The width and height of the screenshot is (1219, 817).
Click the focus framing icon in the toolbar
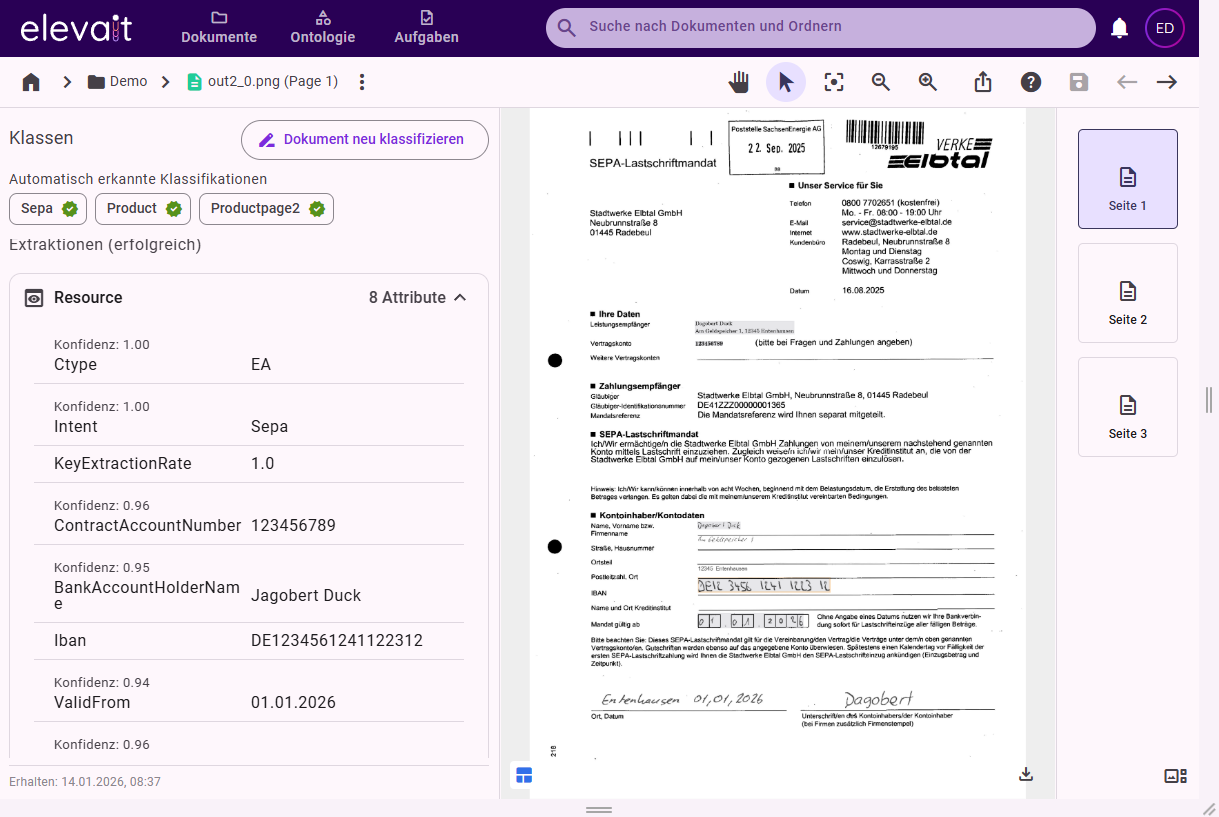(834, 82)
